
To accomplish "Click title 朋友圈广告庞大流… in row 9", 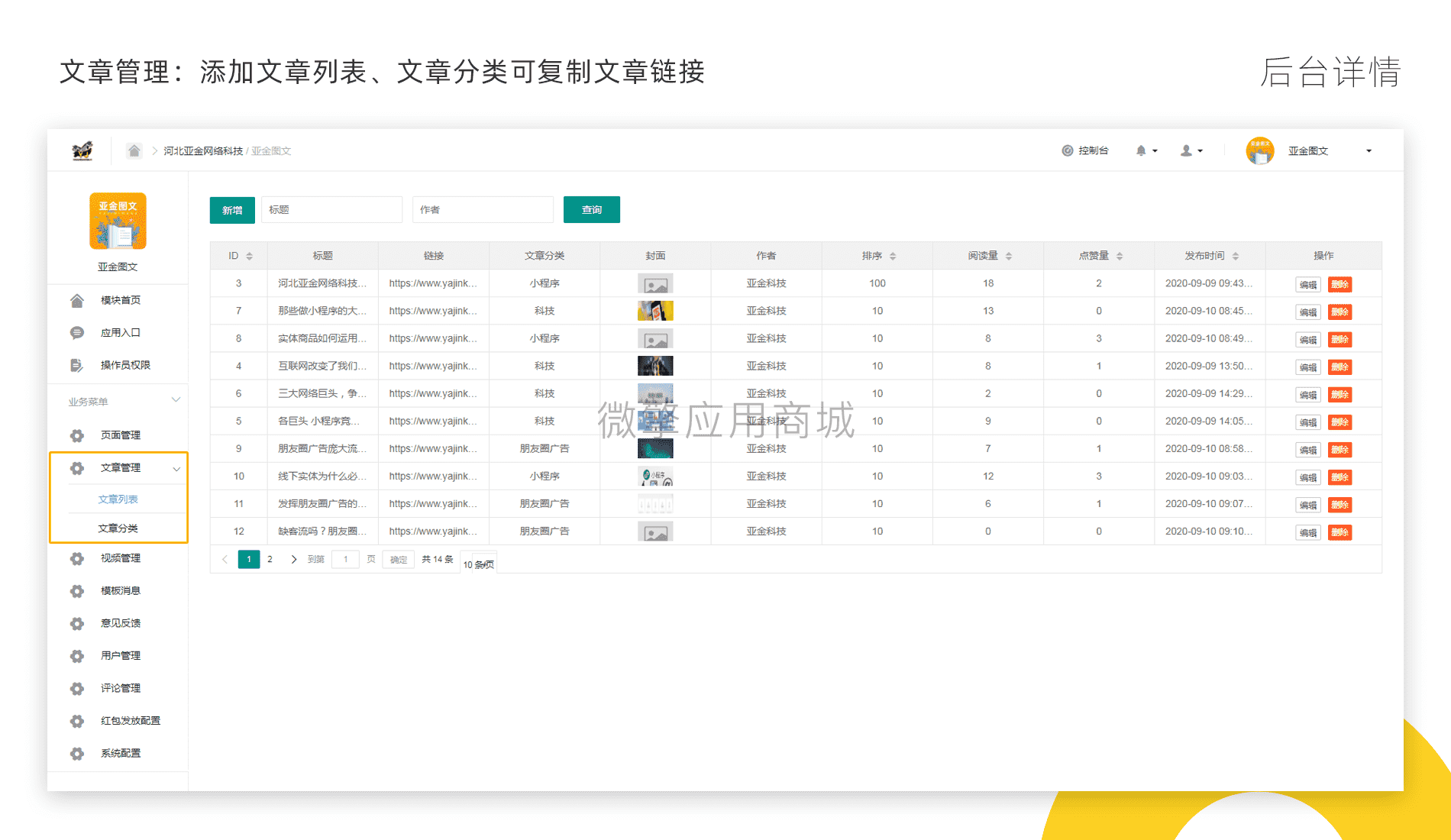I will 322,448.
